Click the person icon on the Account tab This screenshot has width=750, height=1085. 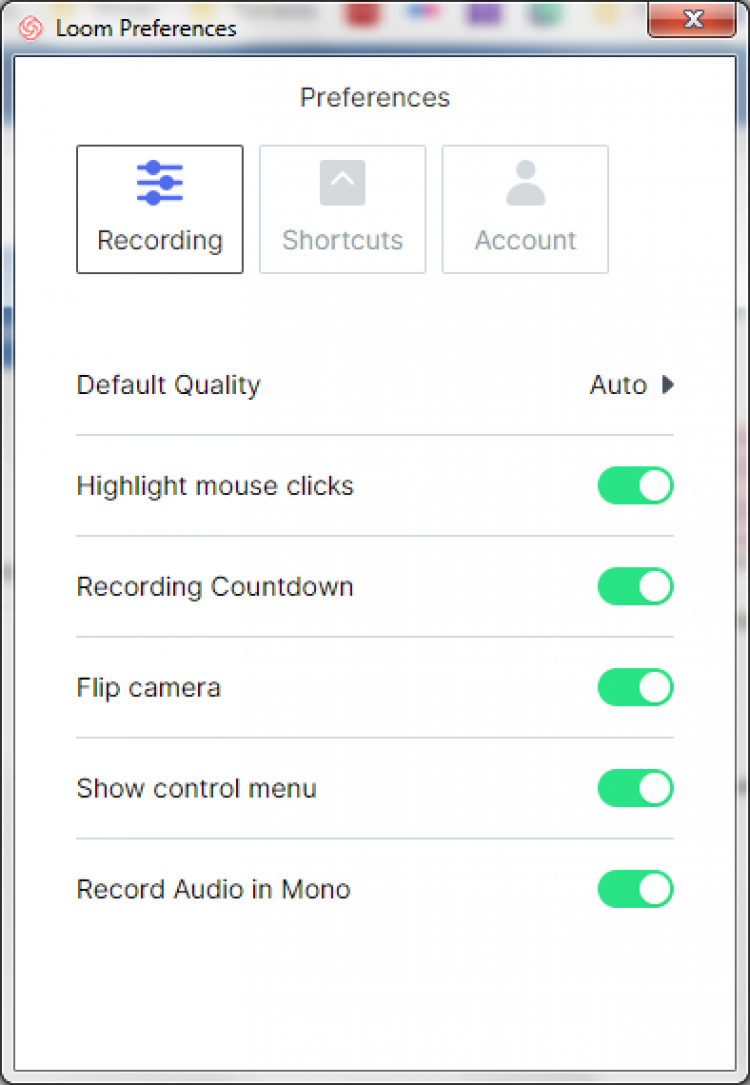pyautogui.click(x=525, y=183)
